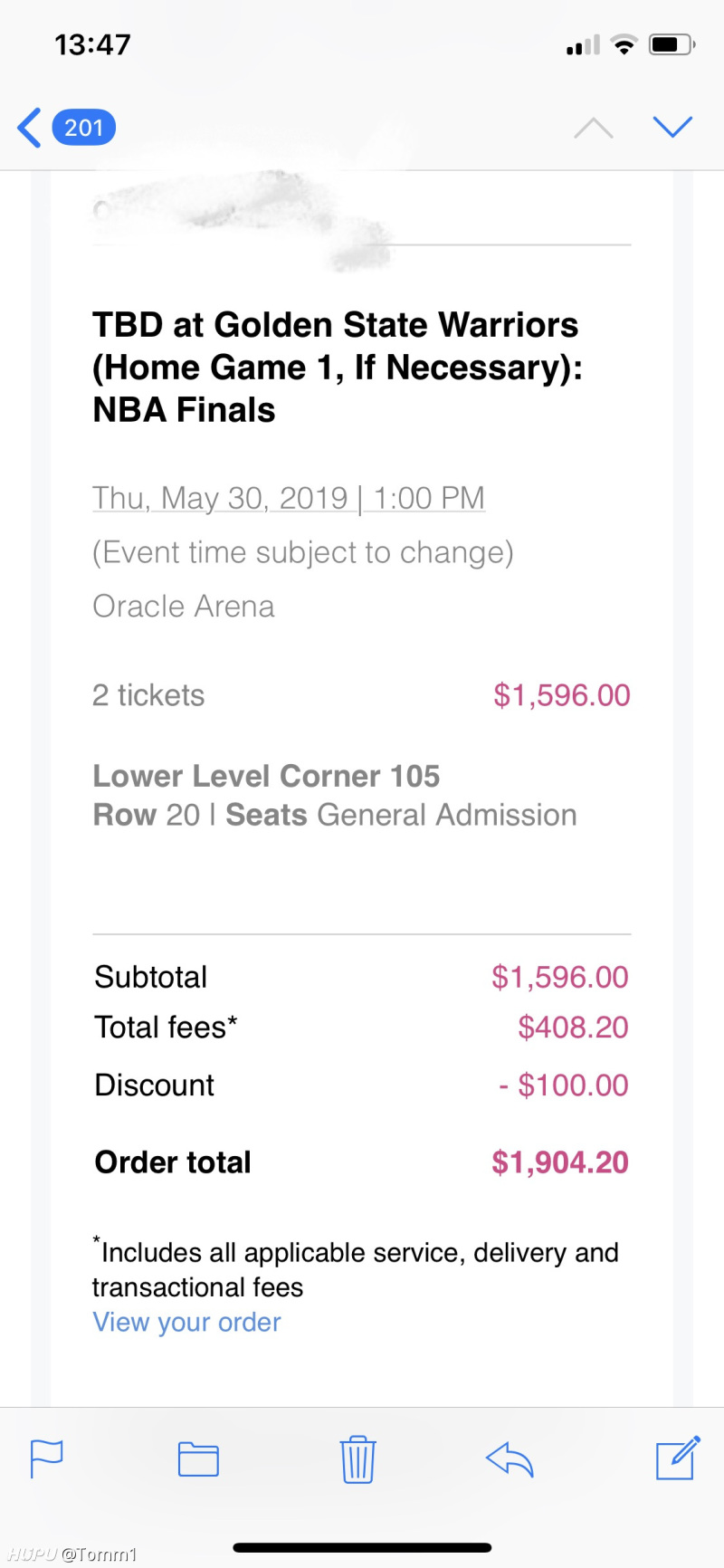Compose a new email with pencil icon
Image resolution: width=724 pixels, height=1568 pixels.
(677, 1457)
